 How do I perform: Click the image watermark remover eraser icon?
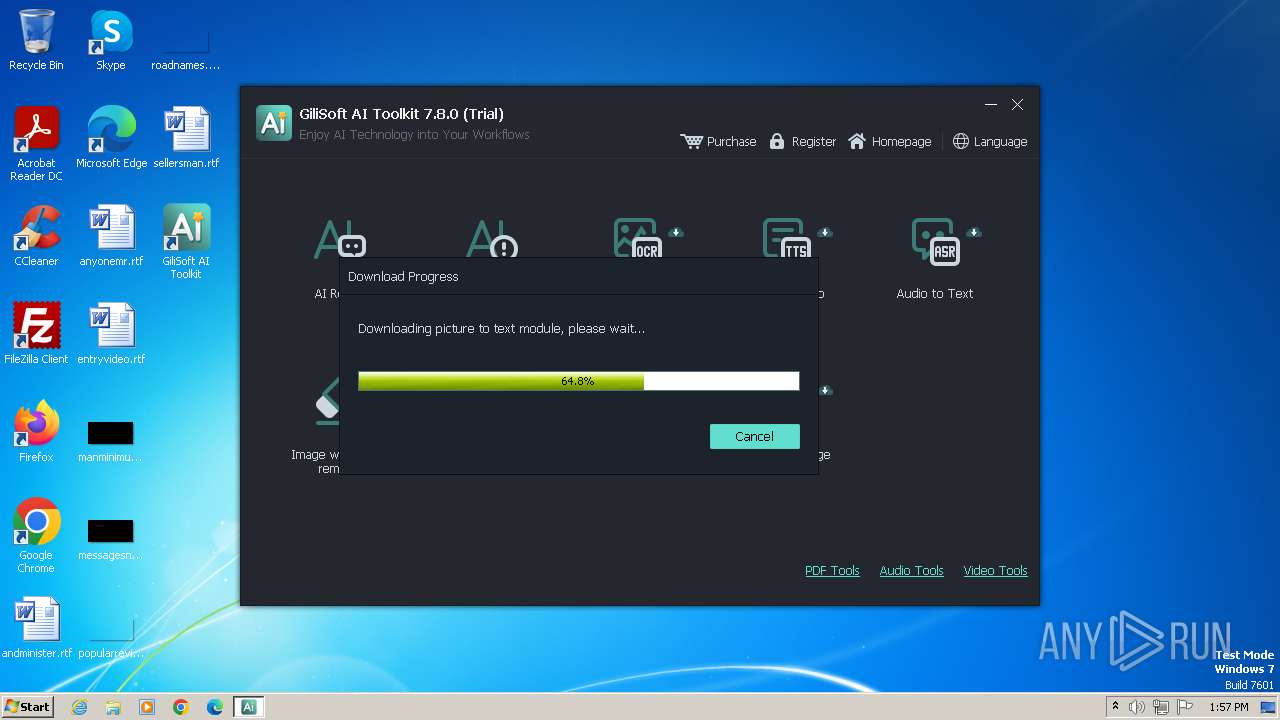click(329, 401)
